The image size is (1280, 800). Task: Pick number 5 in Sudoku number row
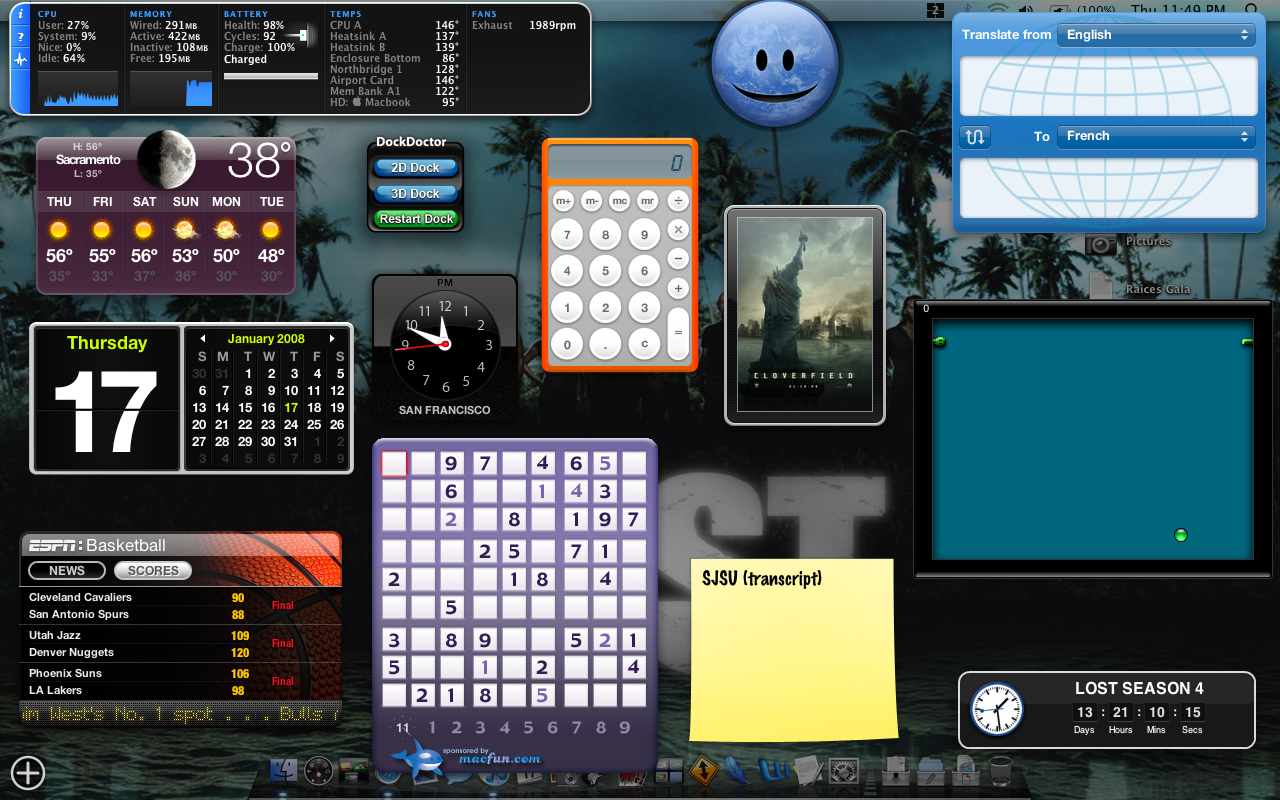pos(528,728)
